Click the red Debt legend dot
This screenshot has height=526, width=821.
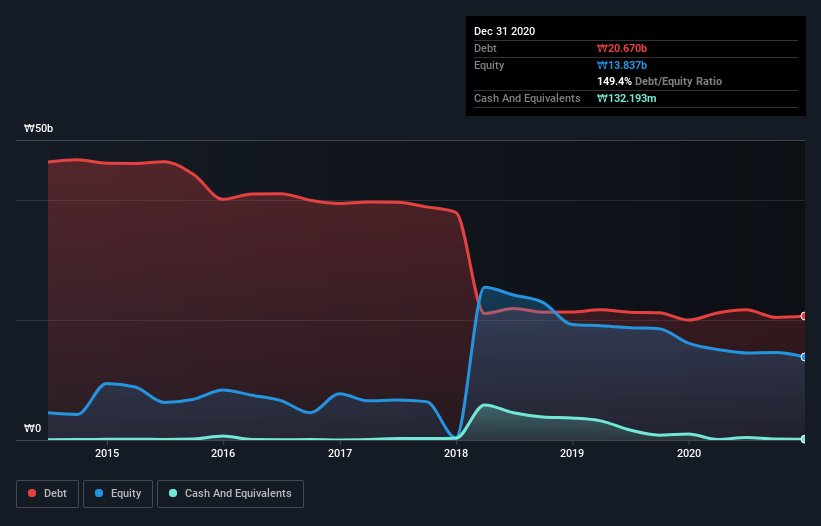click(x=32, y=493)
